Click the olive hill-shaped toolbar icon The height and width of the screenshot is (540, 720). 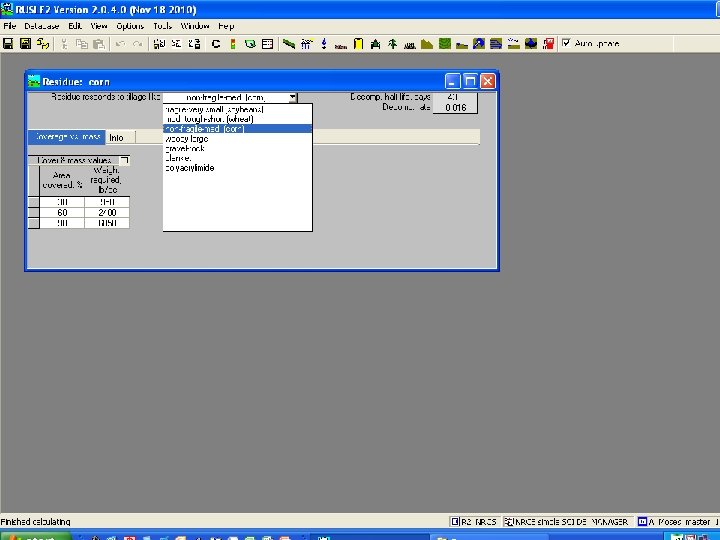[x=427, y=44]
